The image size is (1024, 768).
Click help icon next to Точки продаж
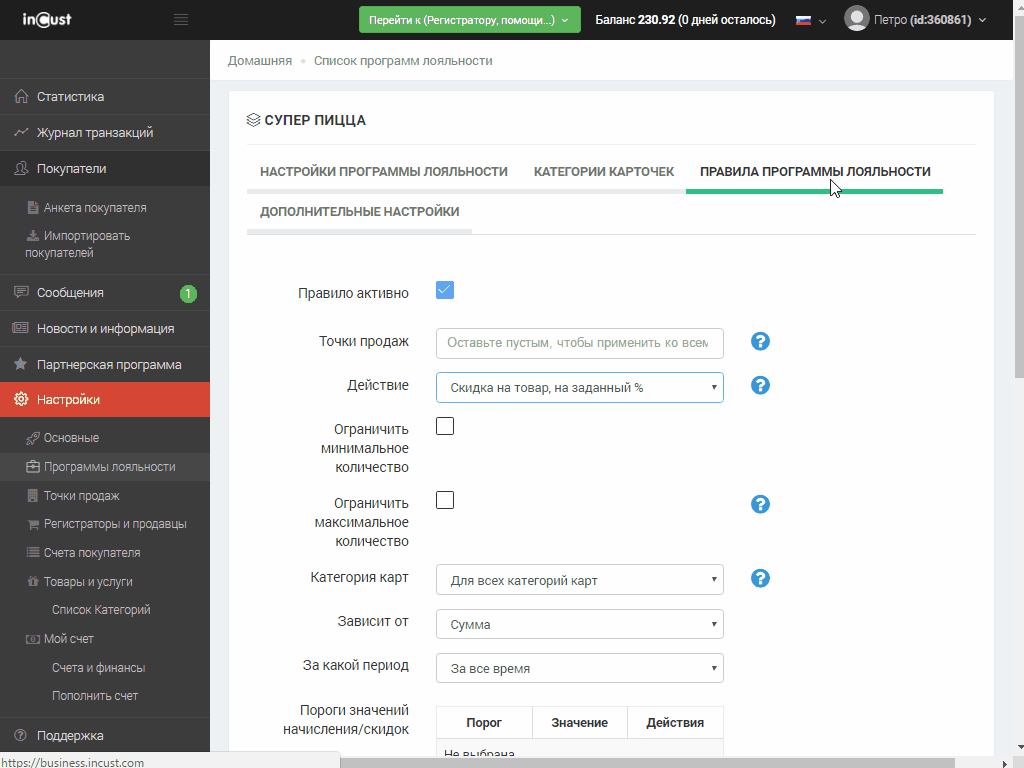[x=760, y=342]
